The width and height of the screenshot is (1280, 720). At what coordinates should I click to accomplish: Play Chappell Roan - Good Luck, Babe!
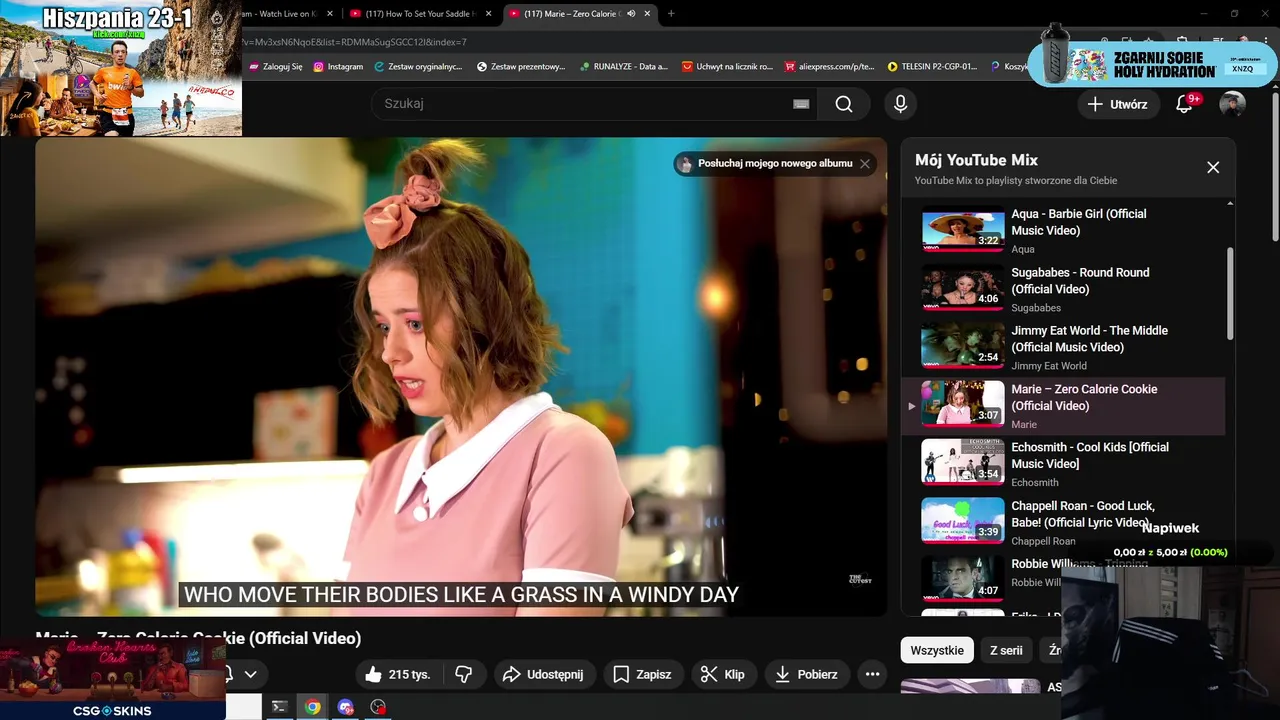[1083, 514]
